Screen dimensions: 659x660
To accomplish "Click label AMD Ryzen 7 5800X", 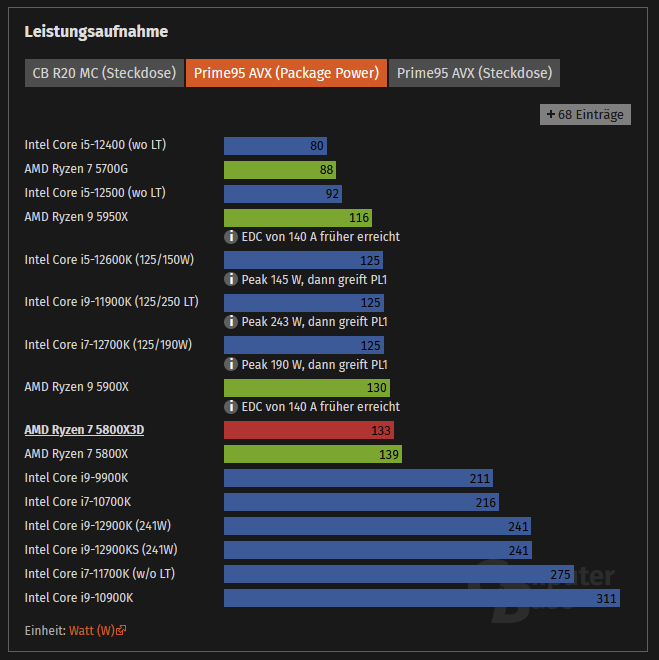I will click(76, 454).
